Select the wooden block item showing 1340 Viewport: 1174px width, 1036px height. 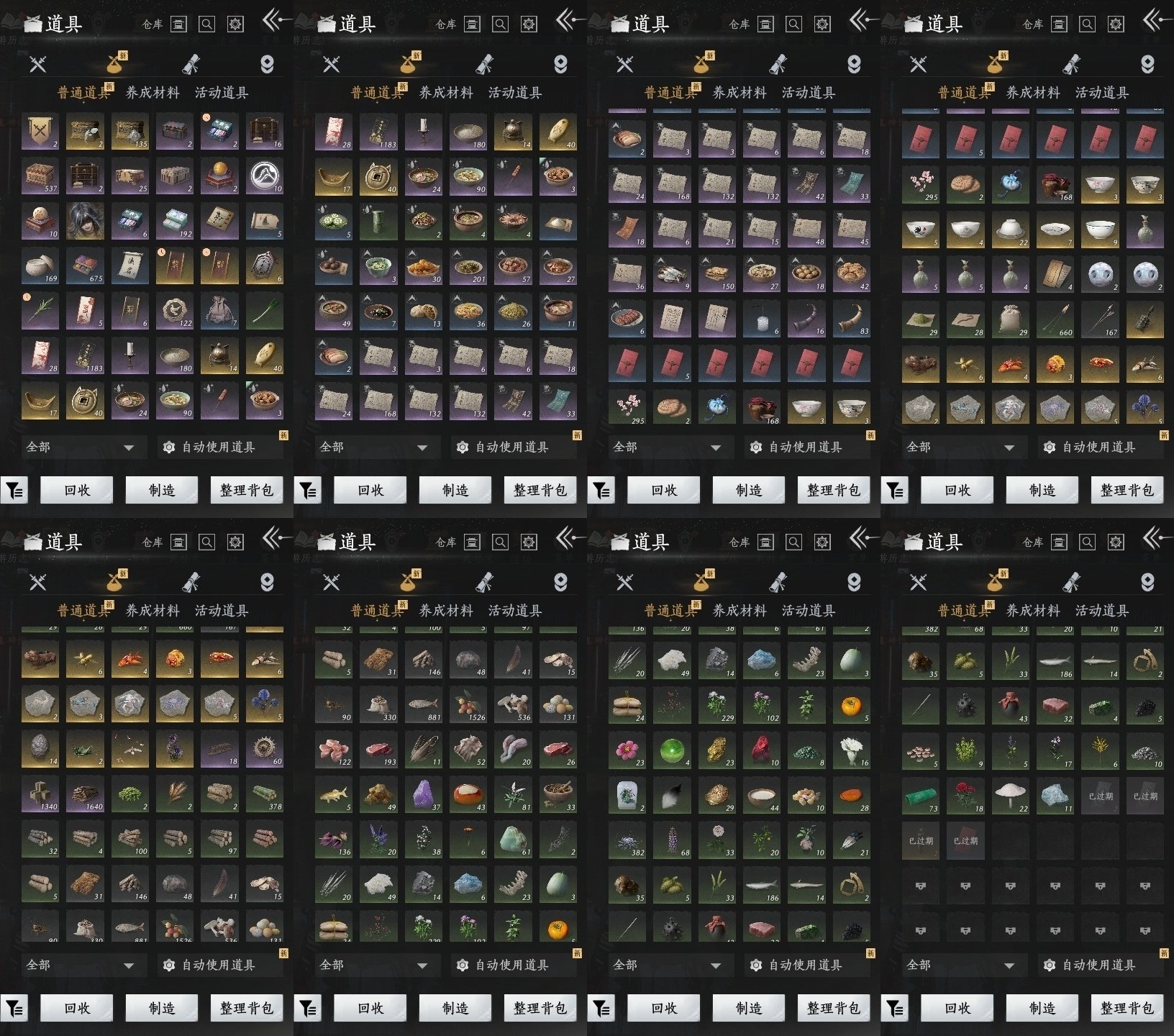click(x=40, y=793)
